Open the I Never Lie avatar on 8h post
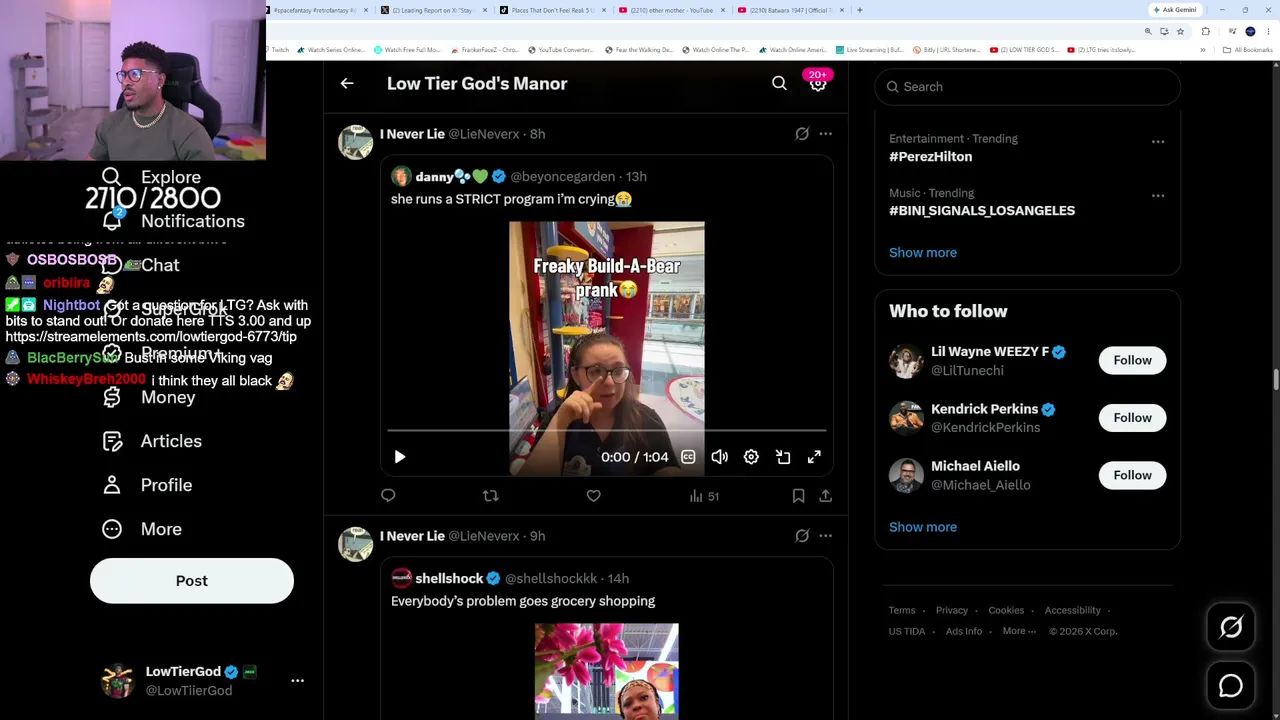This screenshot has height=720, width=1280. pos(355,142)
